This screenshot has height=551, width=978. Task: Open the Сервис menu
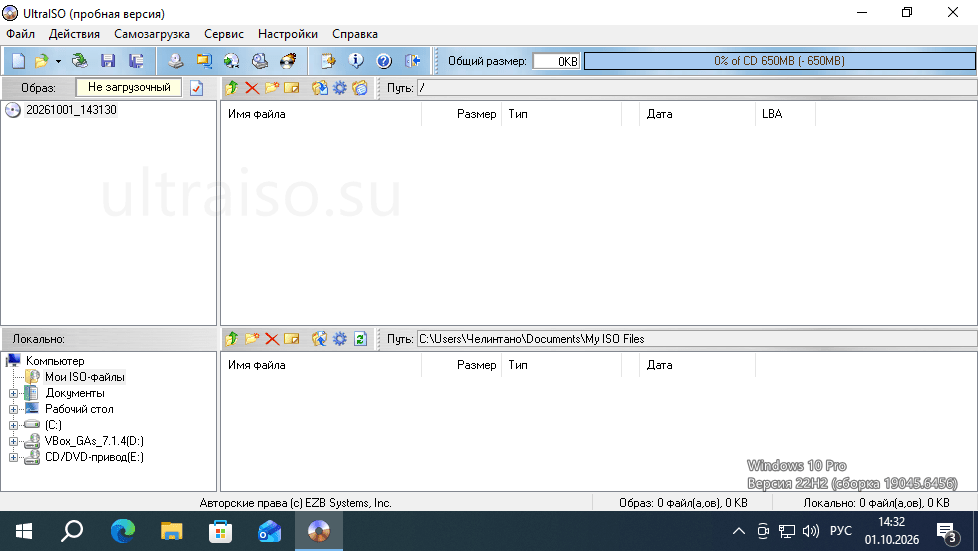point(224,34)
